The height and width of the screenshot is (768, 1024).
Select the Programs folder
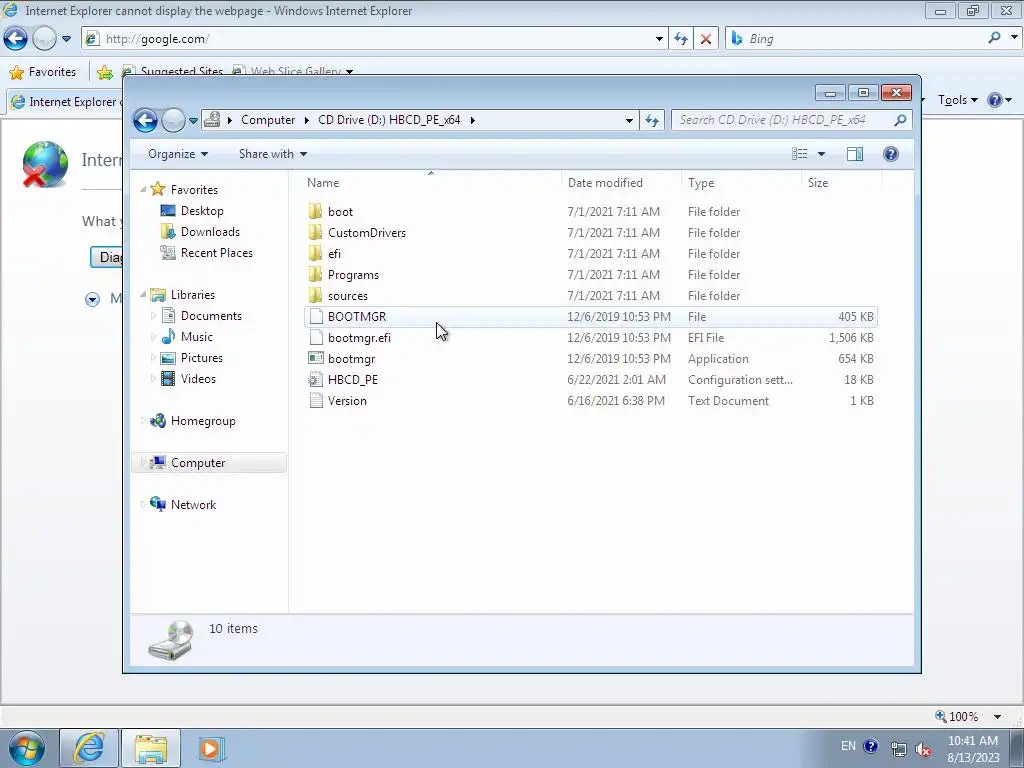click(x=590, y=275)
